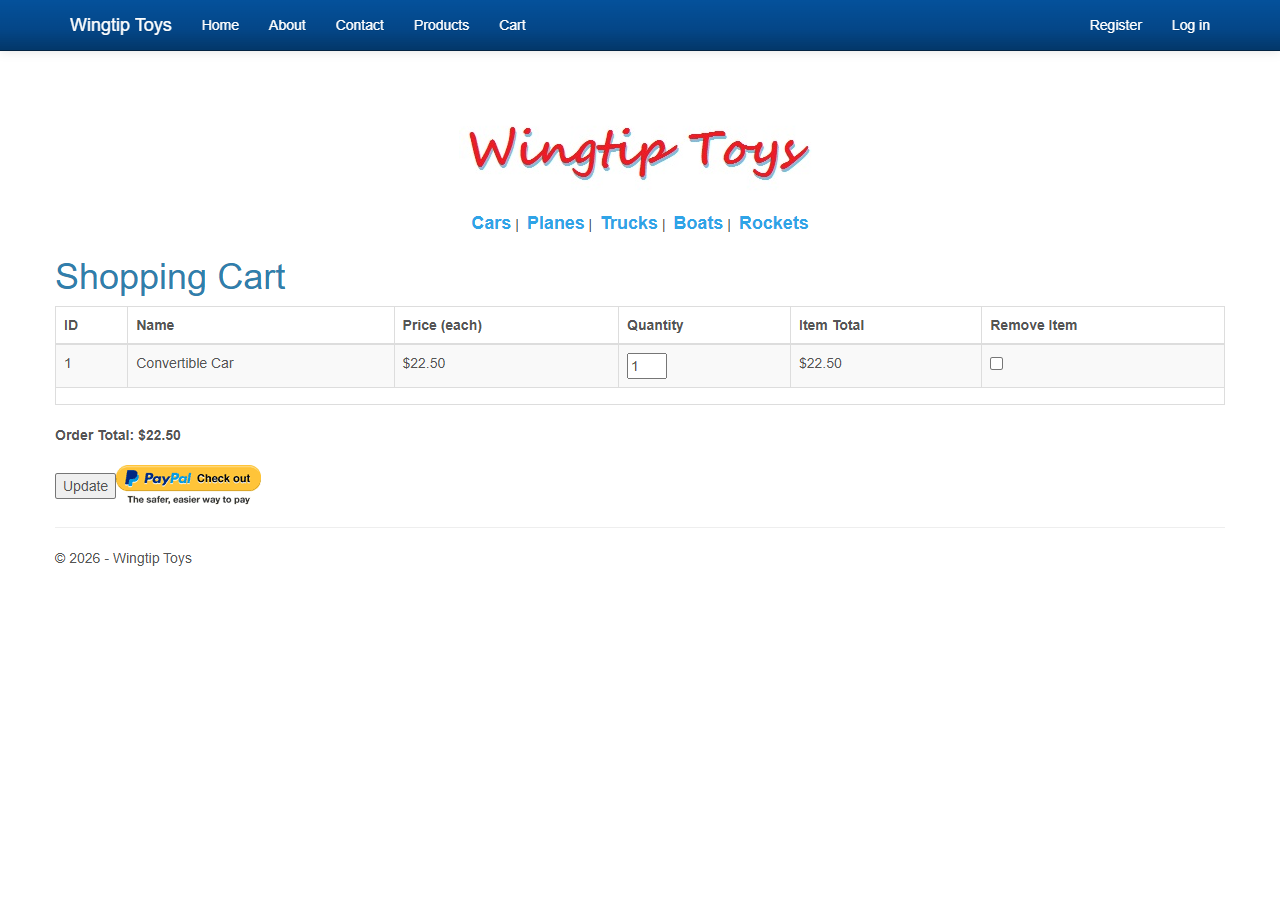Click the Quantity input field
Screen dimensions: 1280x900
tap(646, 365)
